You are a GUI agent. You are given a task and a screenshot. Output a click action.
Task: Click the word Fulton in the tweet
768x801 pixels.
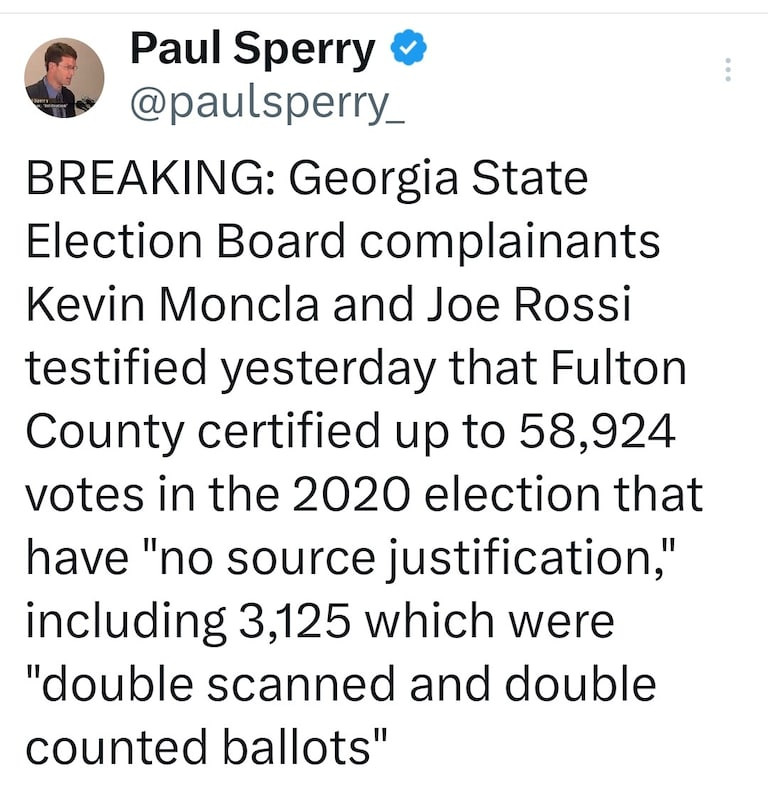click(x=623, y=369)
